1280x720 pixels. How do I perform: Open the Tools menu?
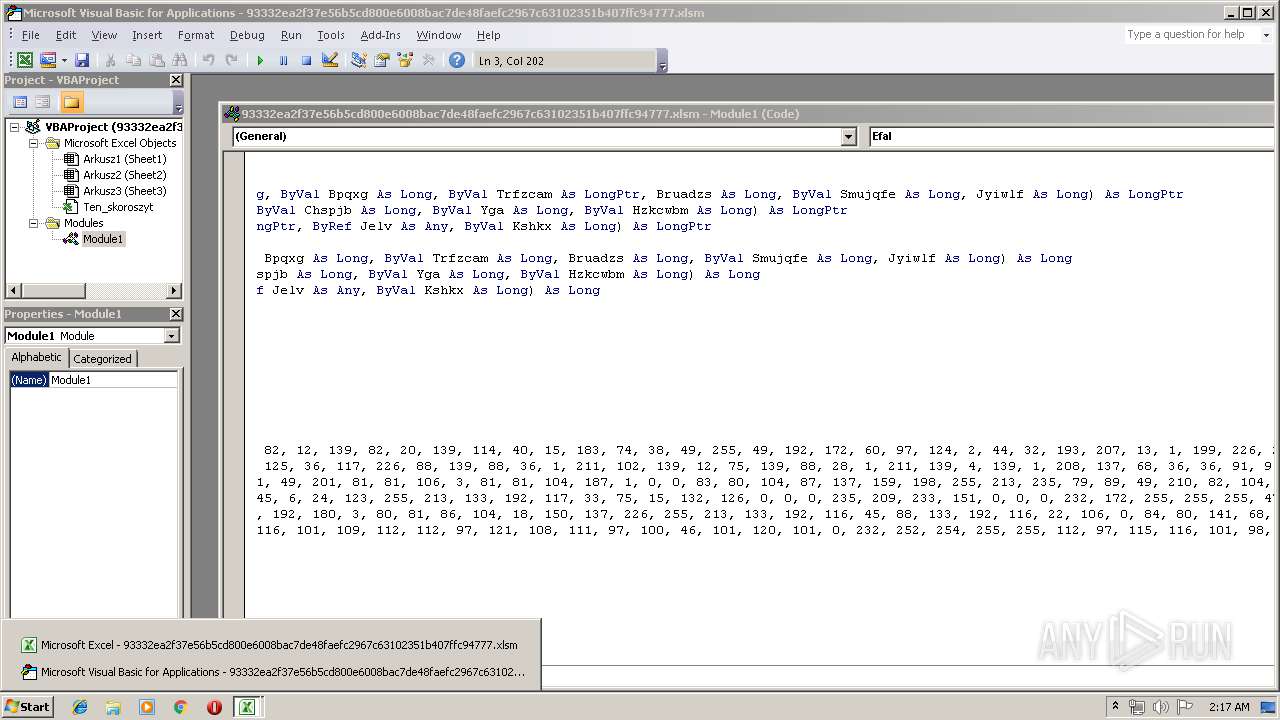331,35
